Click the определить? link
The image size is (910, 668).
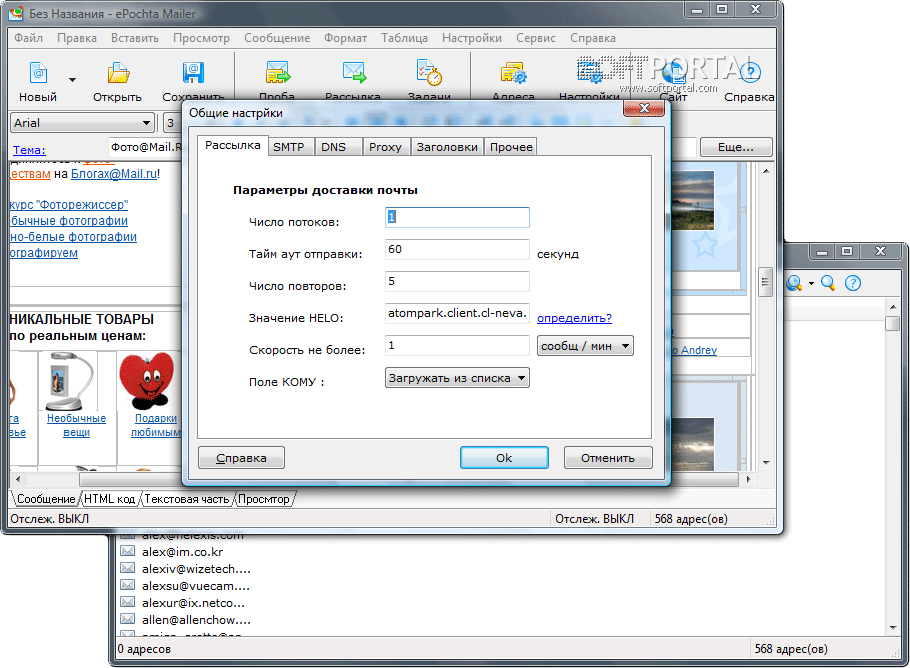click(574, 318)
